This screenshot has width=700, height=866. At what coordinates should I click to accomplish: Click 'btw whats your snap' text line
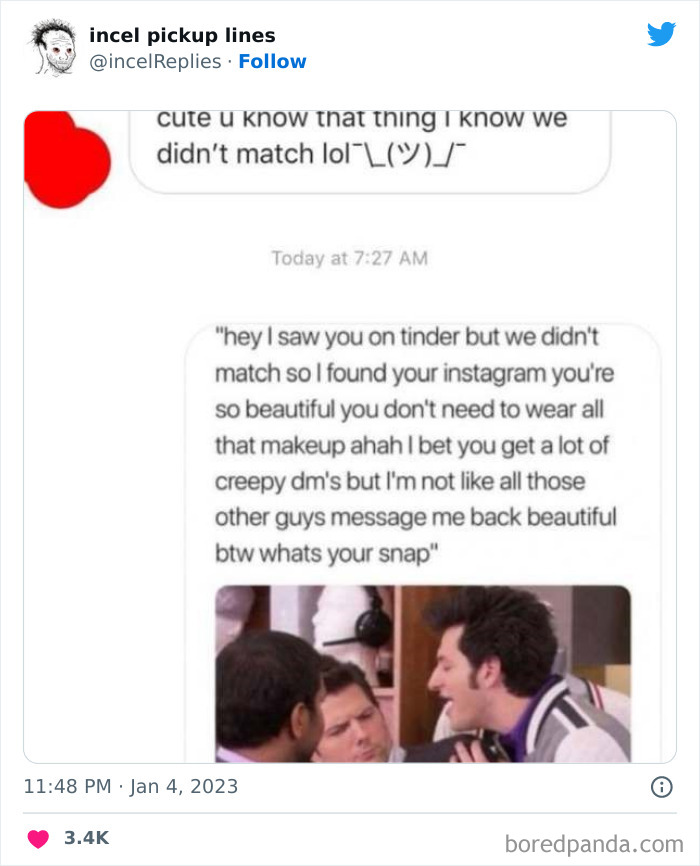point(326,553)
